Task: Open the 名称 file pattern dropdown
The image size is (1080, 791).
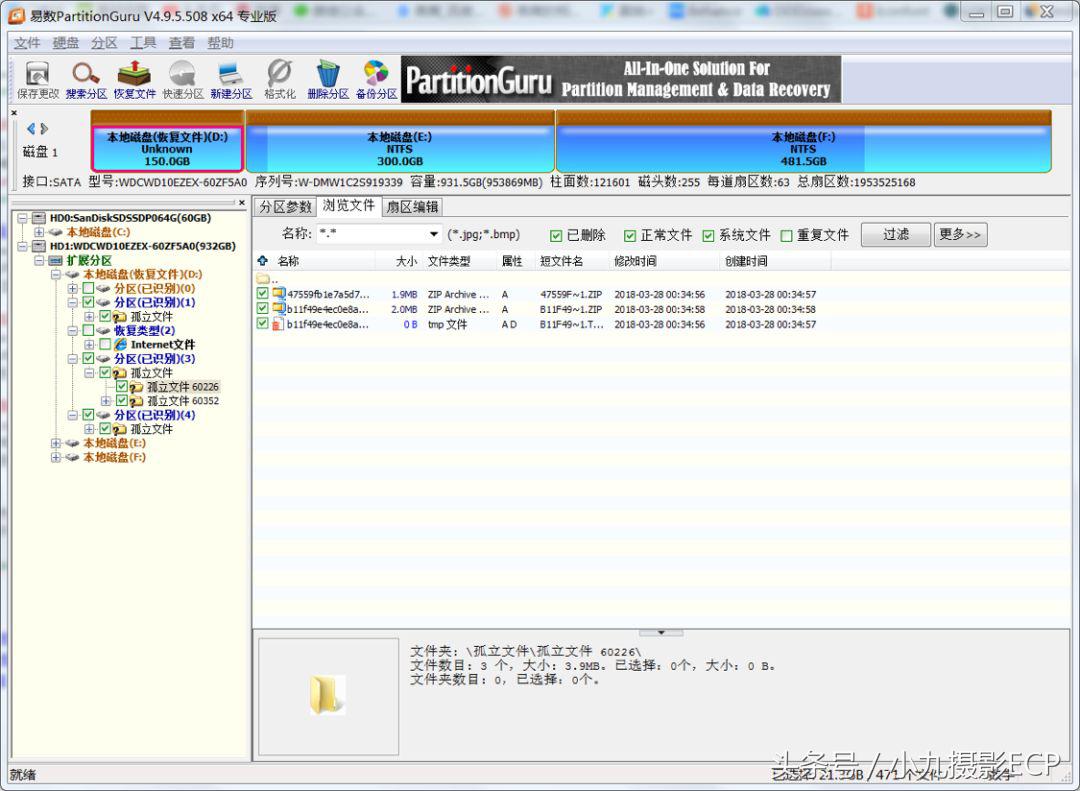Action: 434,235
